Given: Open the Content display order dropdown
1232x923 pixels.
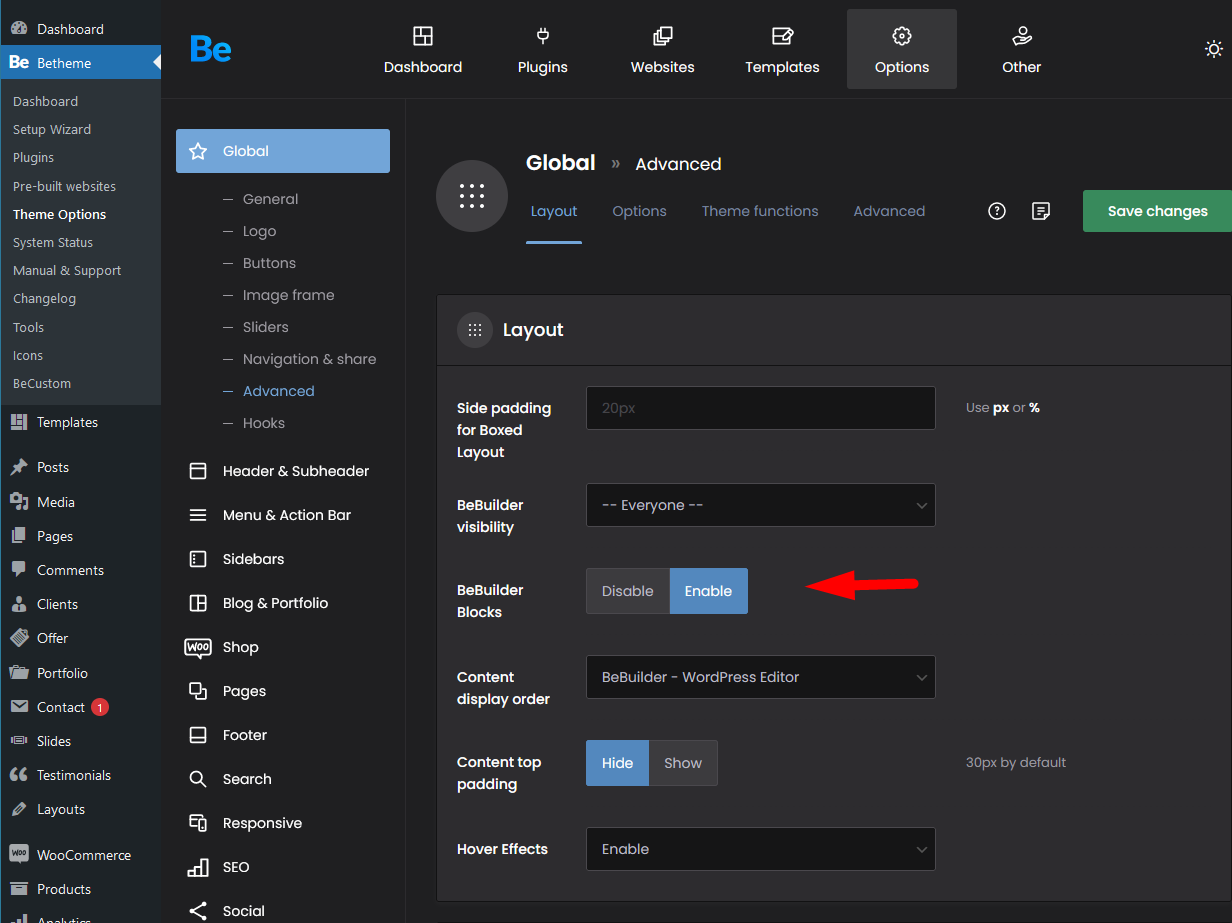Looking at the screenshot, I should [x=761, y=677].
